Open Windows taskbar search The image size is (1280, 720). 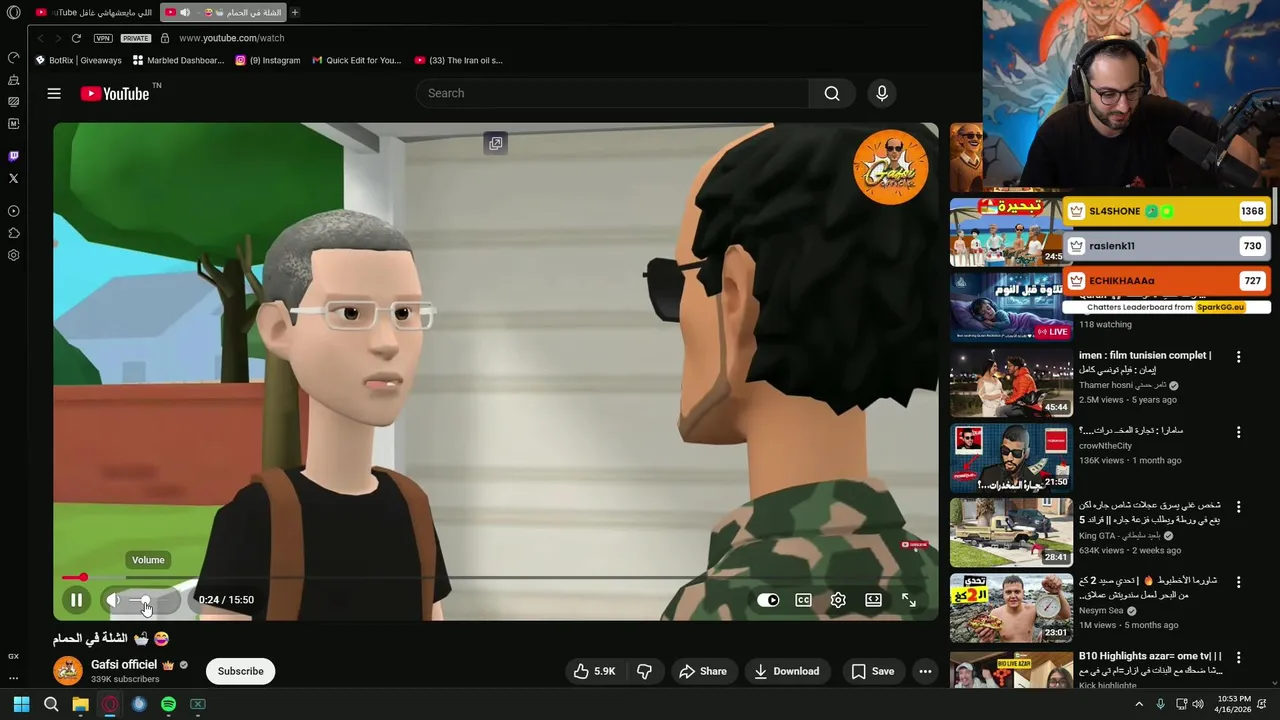click(x=51, y=704)
